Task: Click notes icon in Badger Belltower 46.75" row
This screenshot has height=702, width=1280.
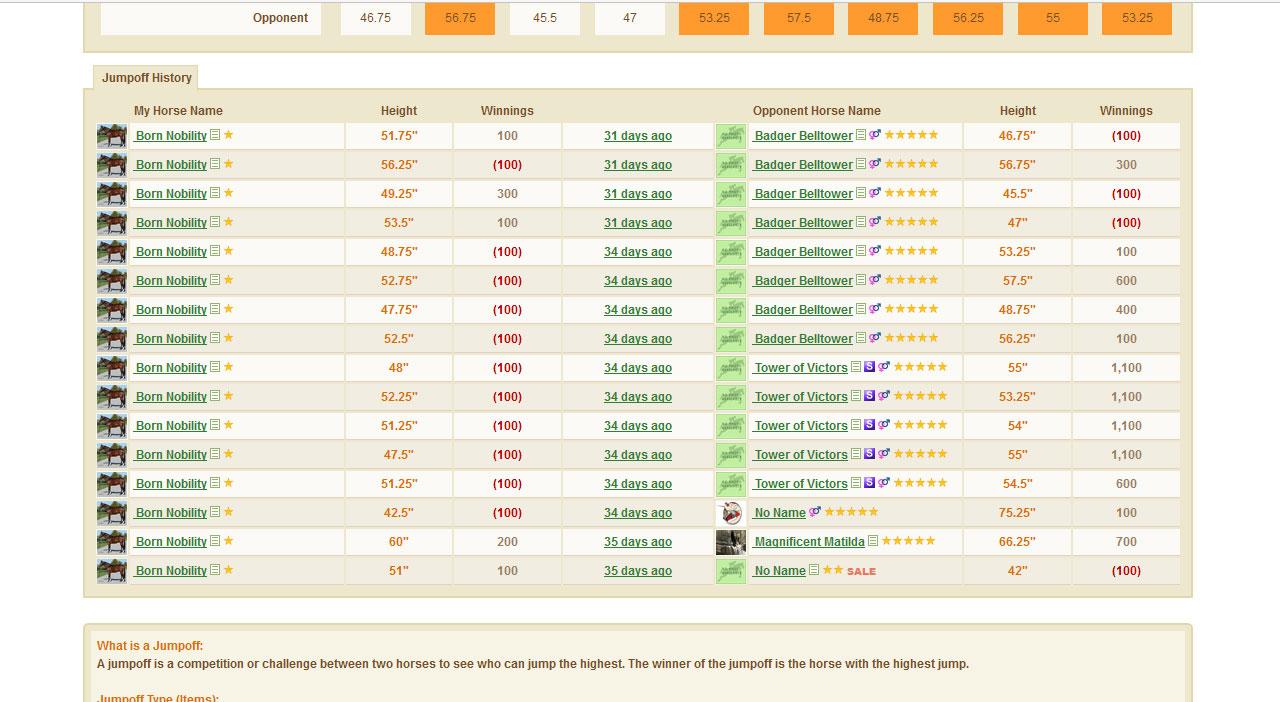Action: pyautogui.click(x=861, y=135)
